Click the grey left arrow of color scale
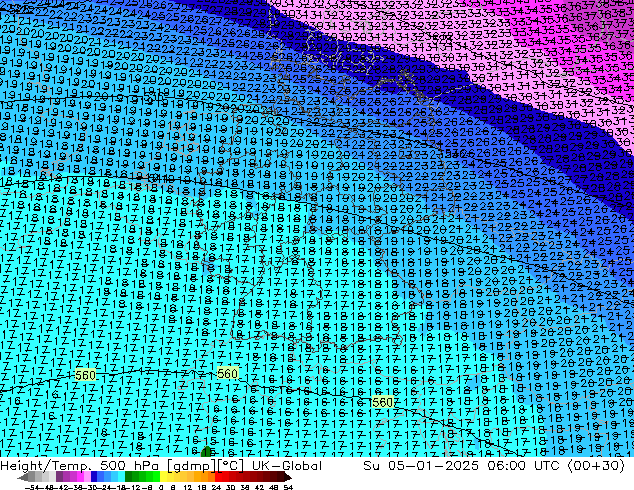The image size is (634, 490). [23, 477]
